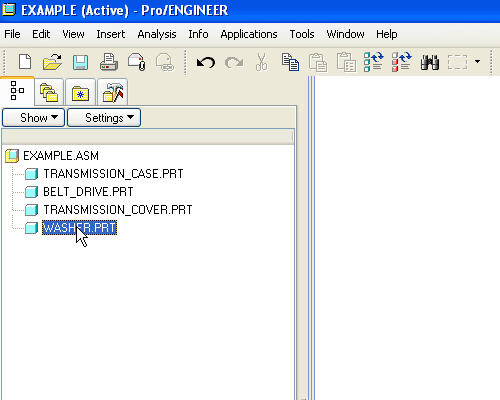Redo the last undone action
This screenshot has height=400, width=500.
tap(234, 62)
